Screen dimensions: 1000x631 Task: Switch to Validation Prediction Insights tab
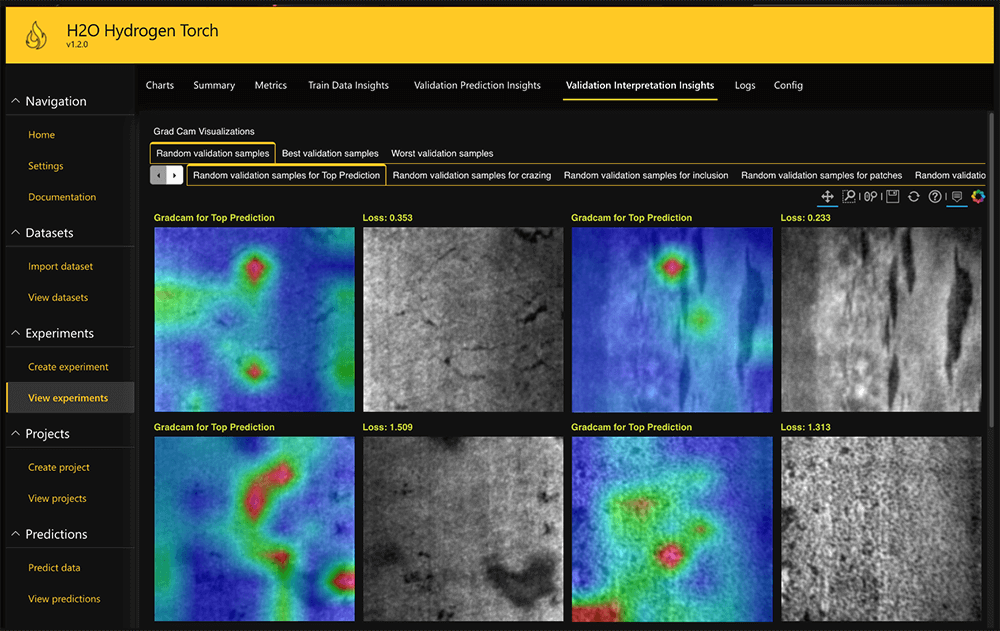(x=477, y=85)
